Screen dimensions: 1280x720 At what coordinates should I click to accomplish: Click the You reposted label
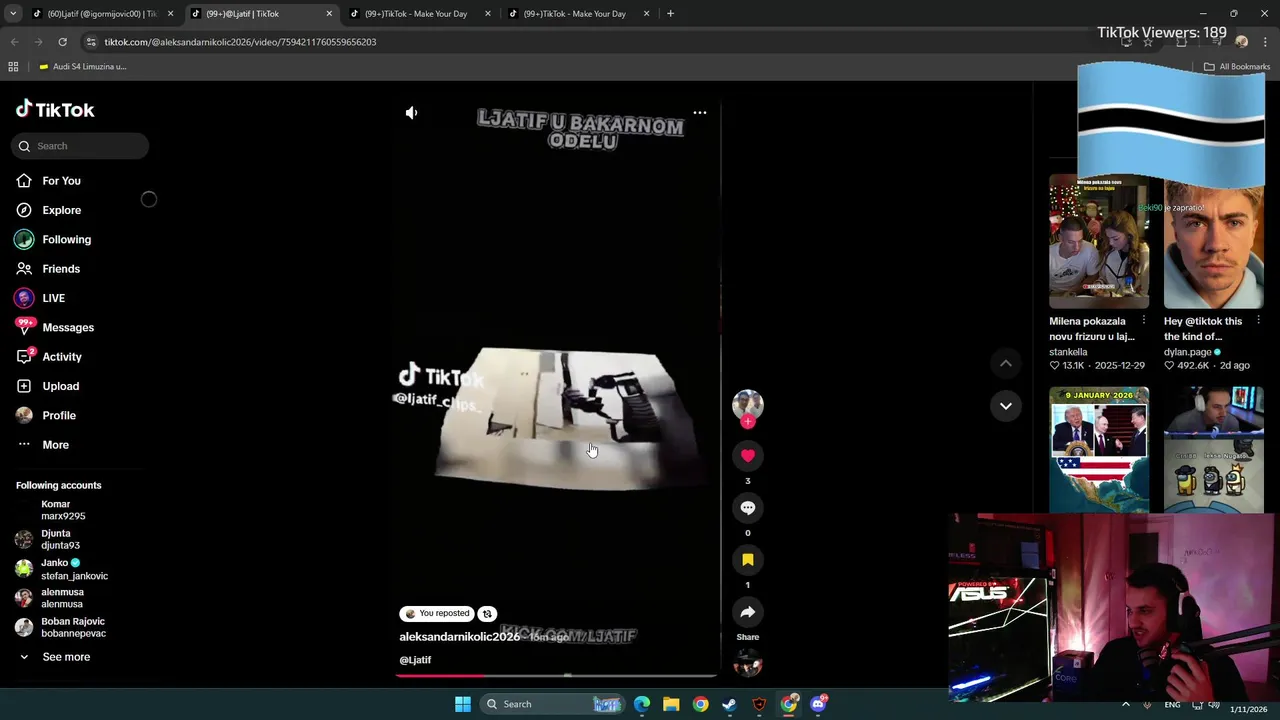point(437,614)
